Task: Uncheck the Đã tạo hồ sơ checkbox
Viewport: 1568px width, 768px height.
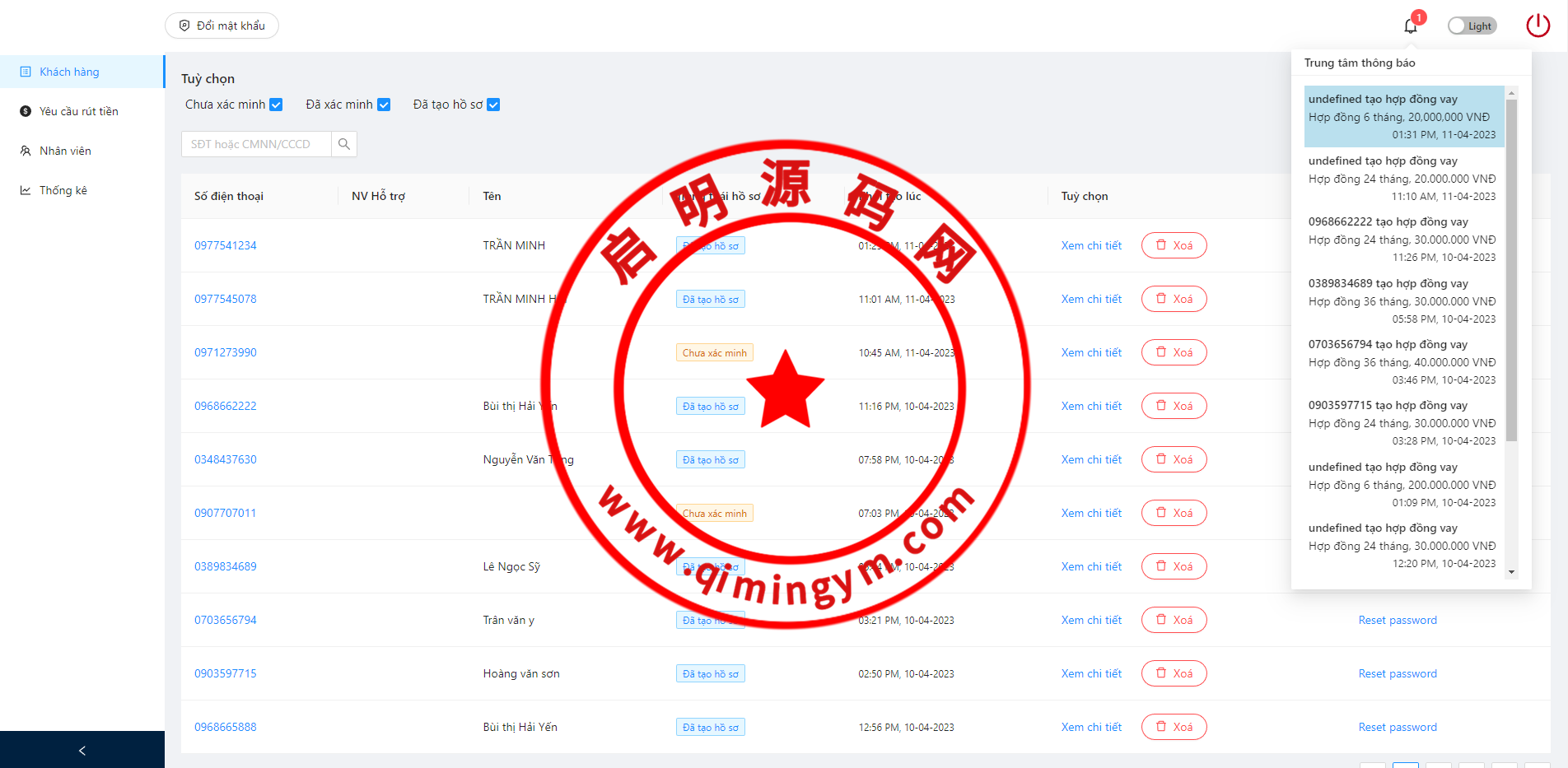Action: 493,105
